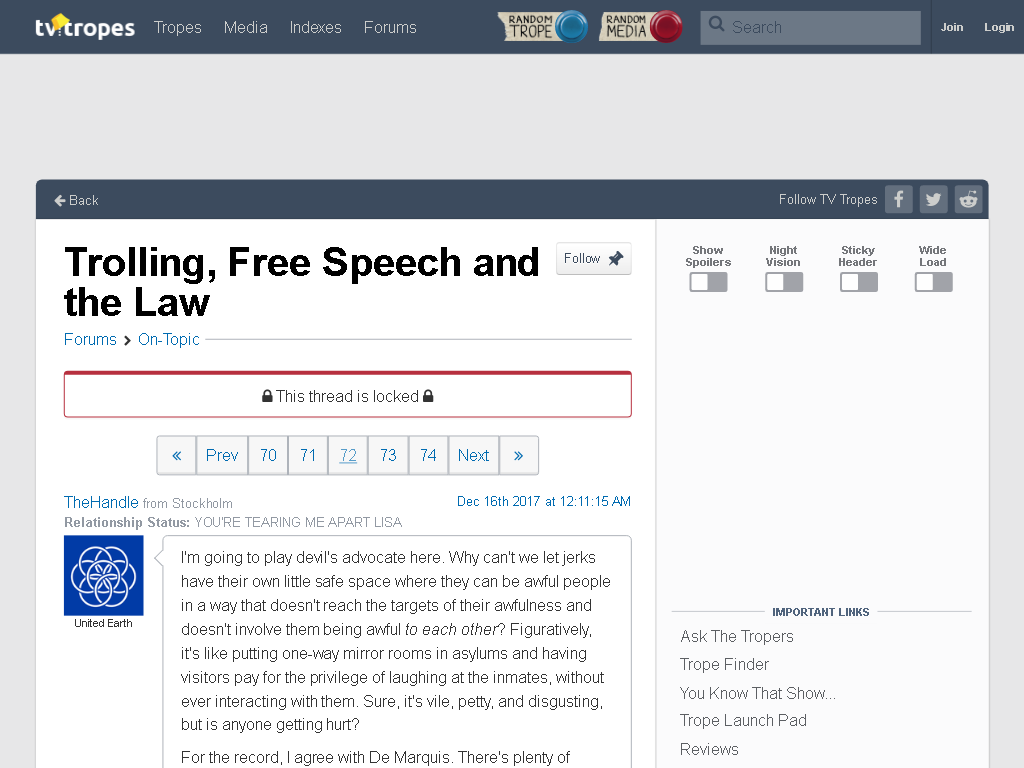Click the Random Trope blue button
1024x768 pixels.
(543, 27)
